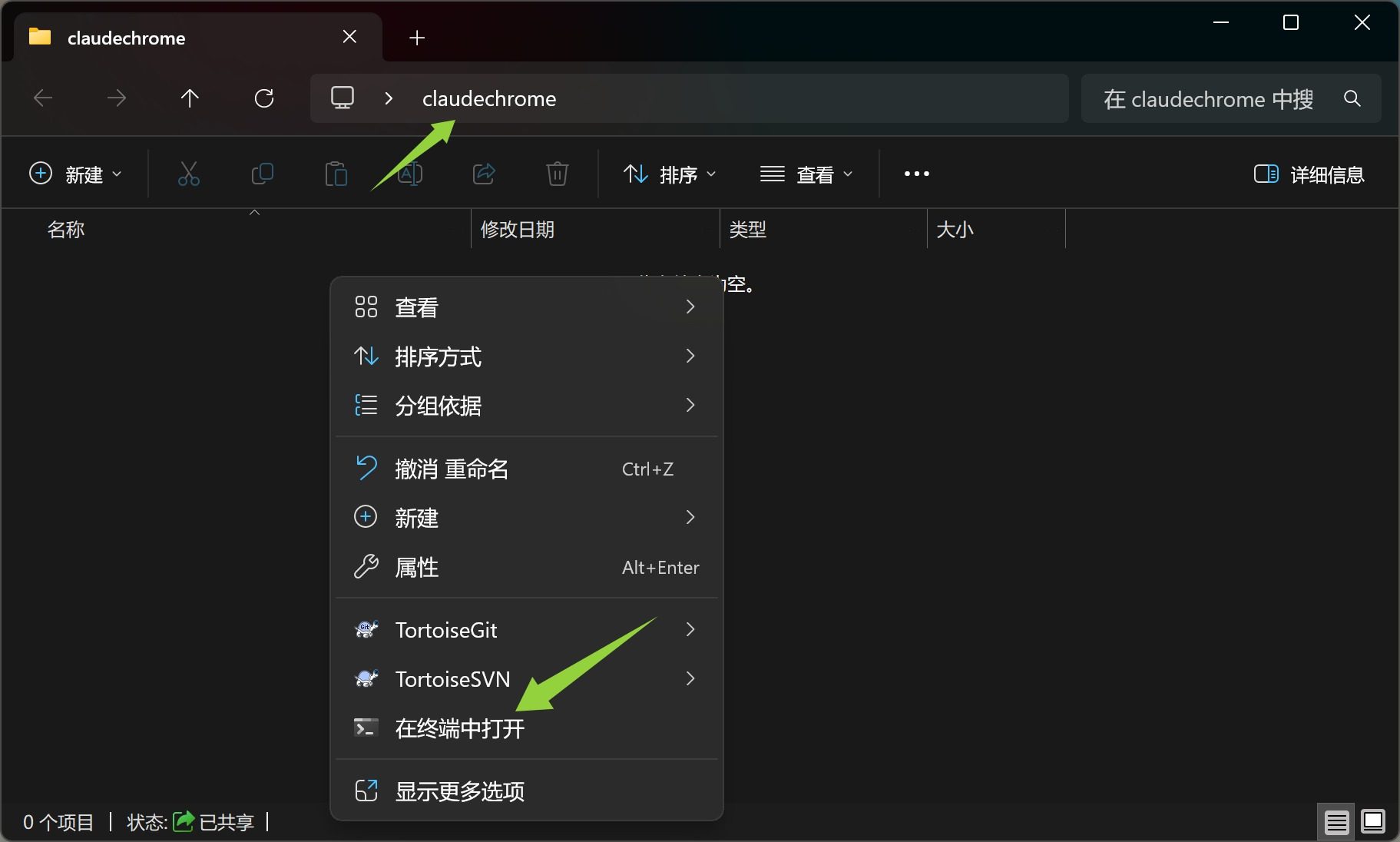Image resolution: width=1400 pixels, height=842 pixels.
Task: Open the 排序 sort dropdown in toolbar
Action: tap(670, 174)
